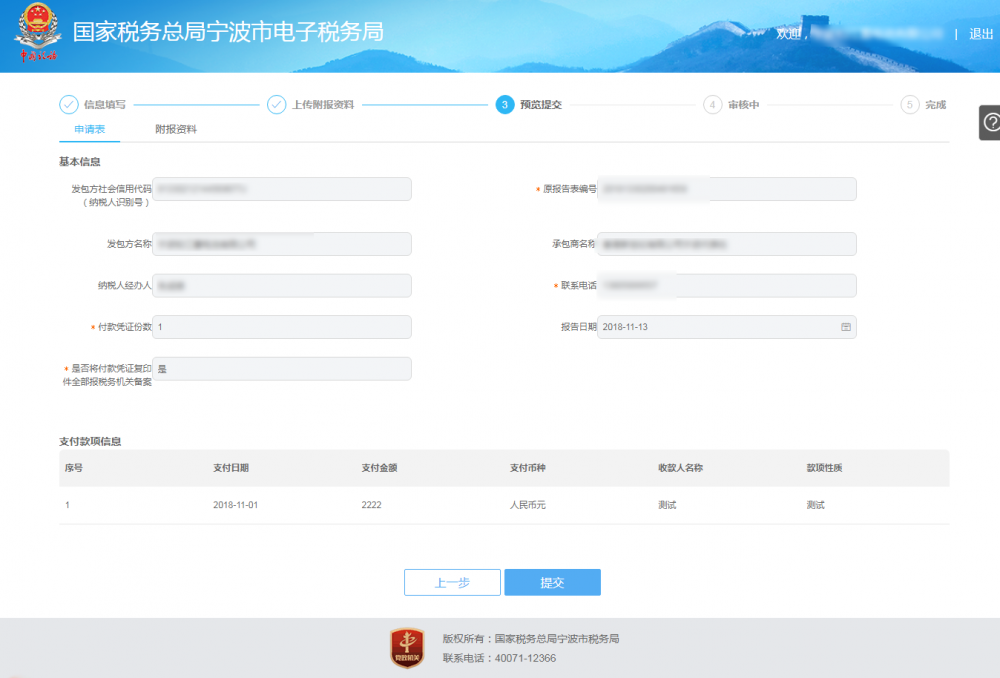Click the circle 5 on 完成 step
The height and width of the screenshot is (678, 1000).
coord(906,103)
